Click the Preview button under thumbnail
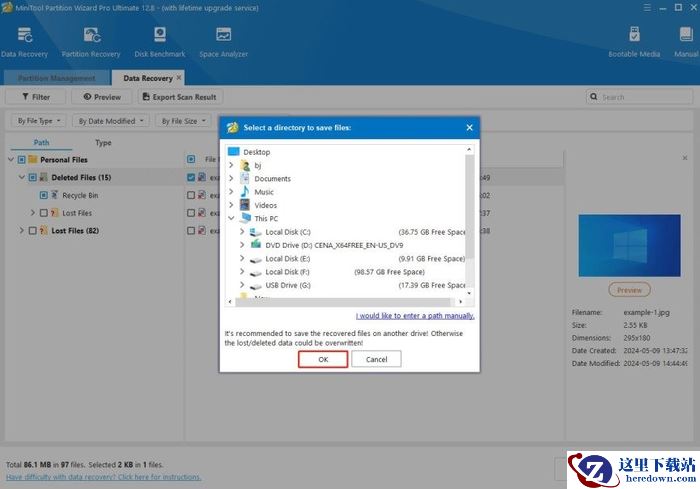 [x=629, y=290]
